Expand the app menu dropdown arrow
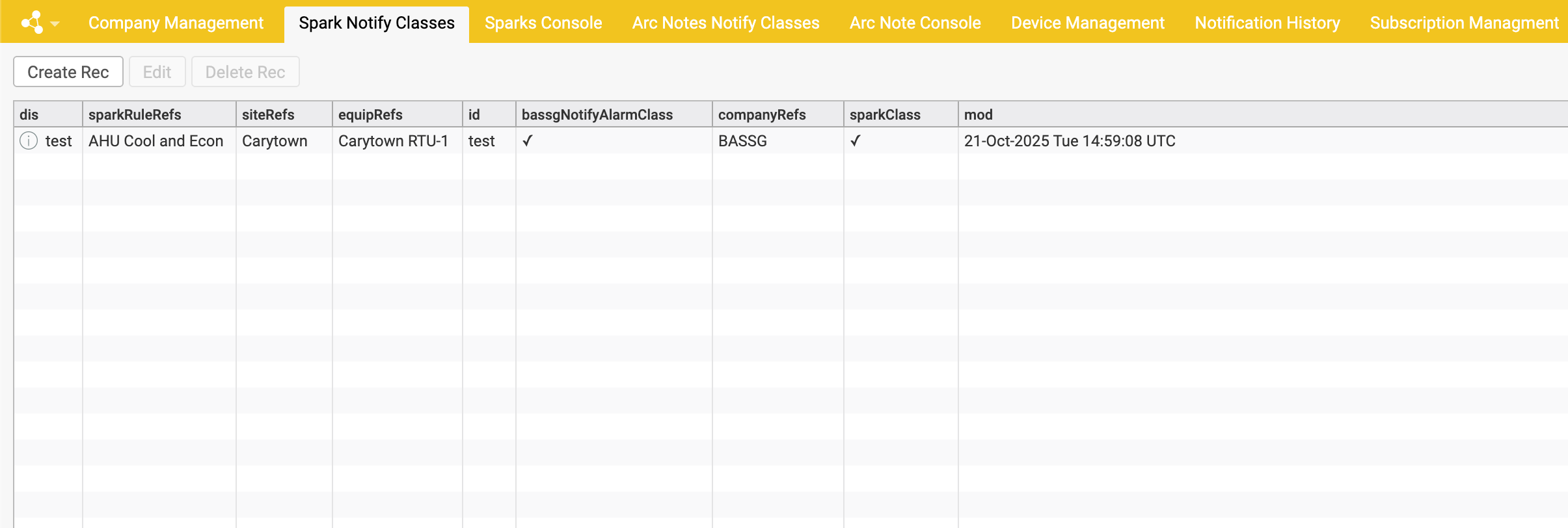 pyautogui.click(x=55, y=24)
